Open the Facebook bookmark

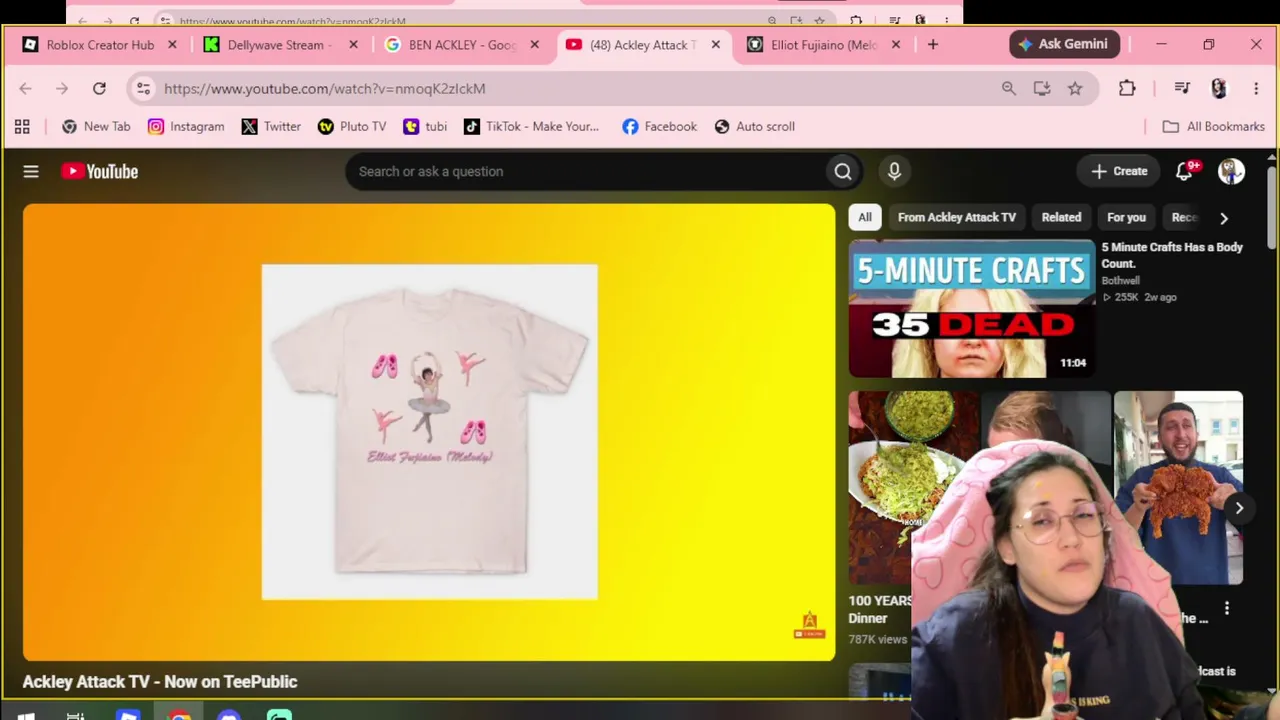659,127
